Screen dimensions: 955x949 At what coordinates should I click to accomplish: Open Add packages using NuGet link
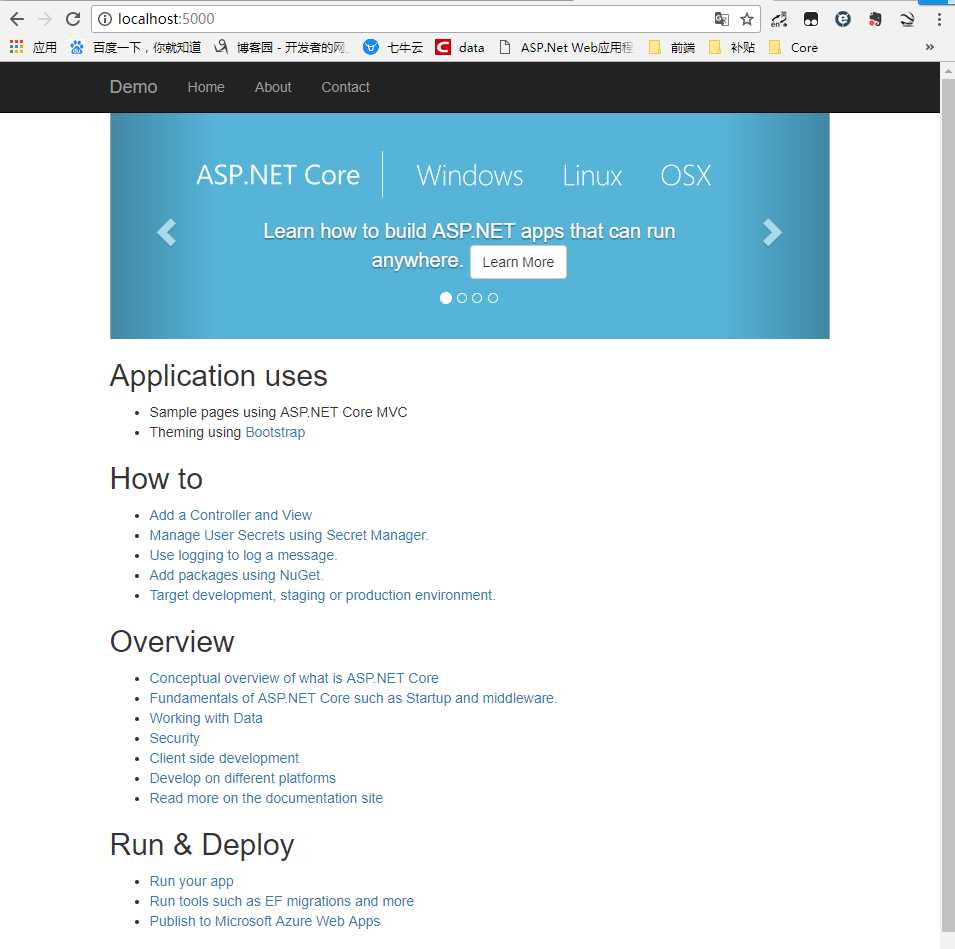pos(236,576)
